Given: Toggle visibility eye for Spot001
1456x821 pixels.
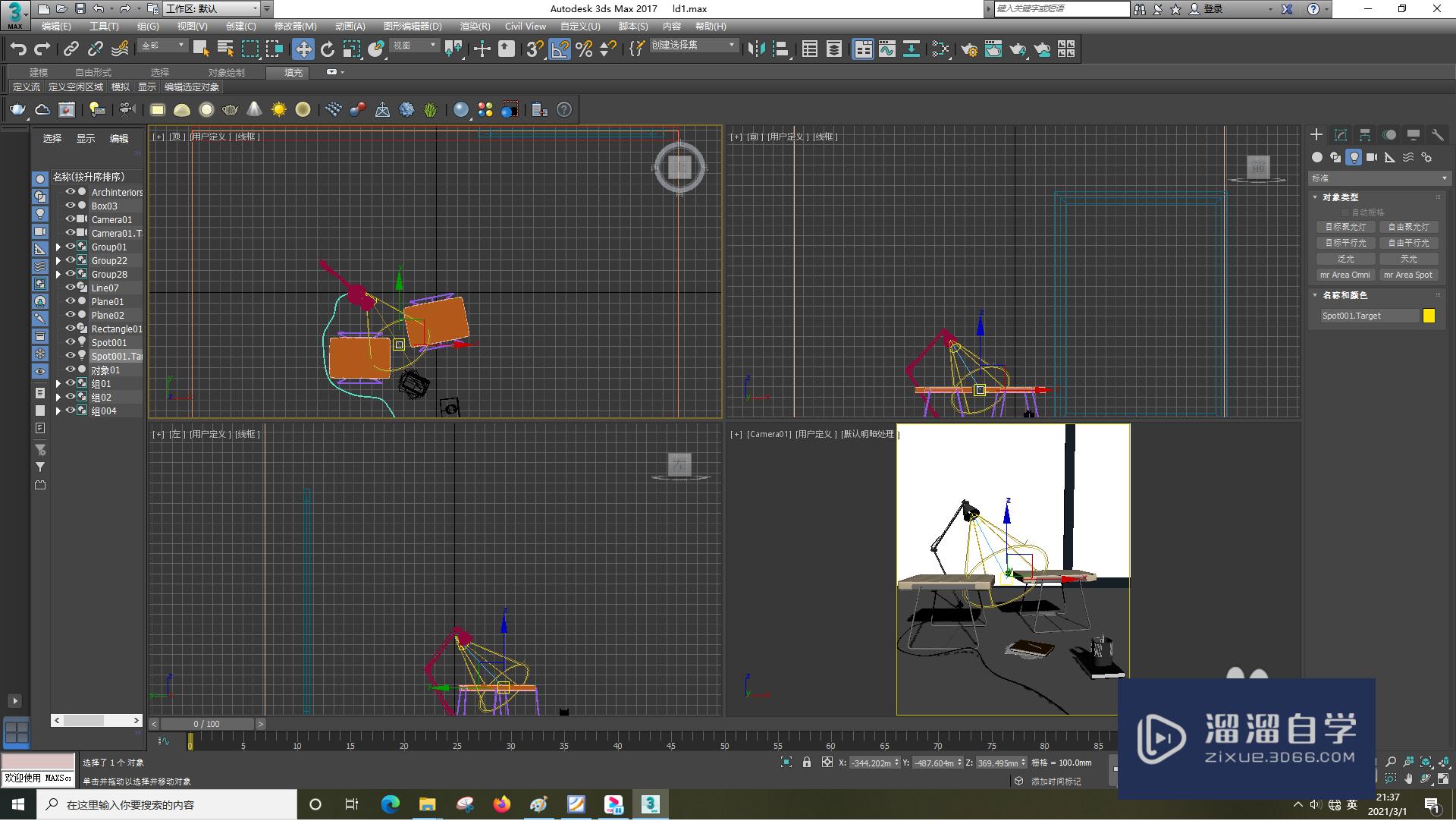Looking at the screenshot, I should (71, 342).
